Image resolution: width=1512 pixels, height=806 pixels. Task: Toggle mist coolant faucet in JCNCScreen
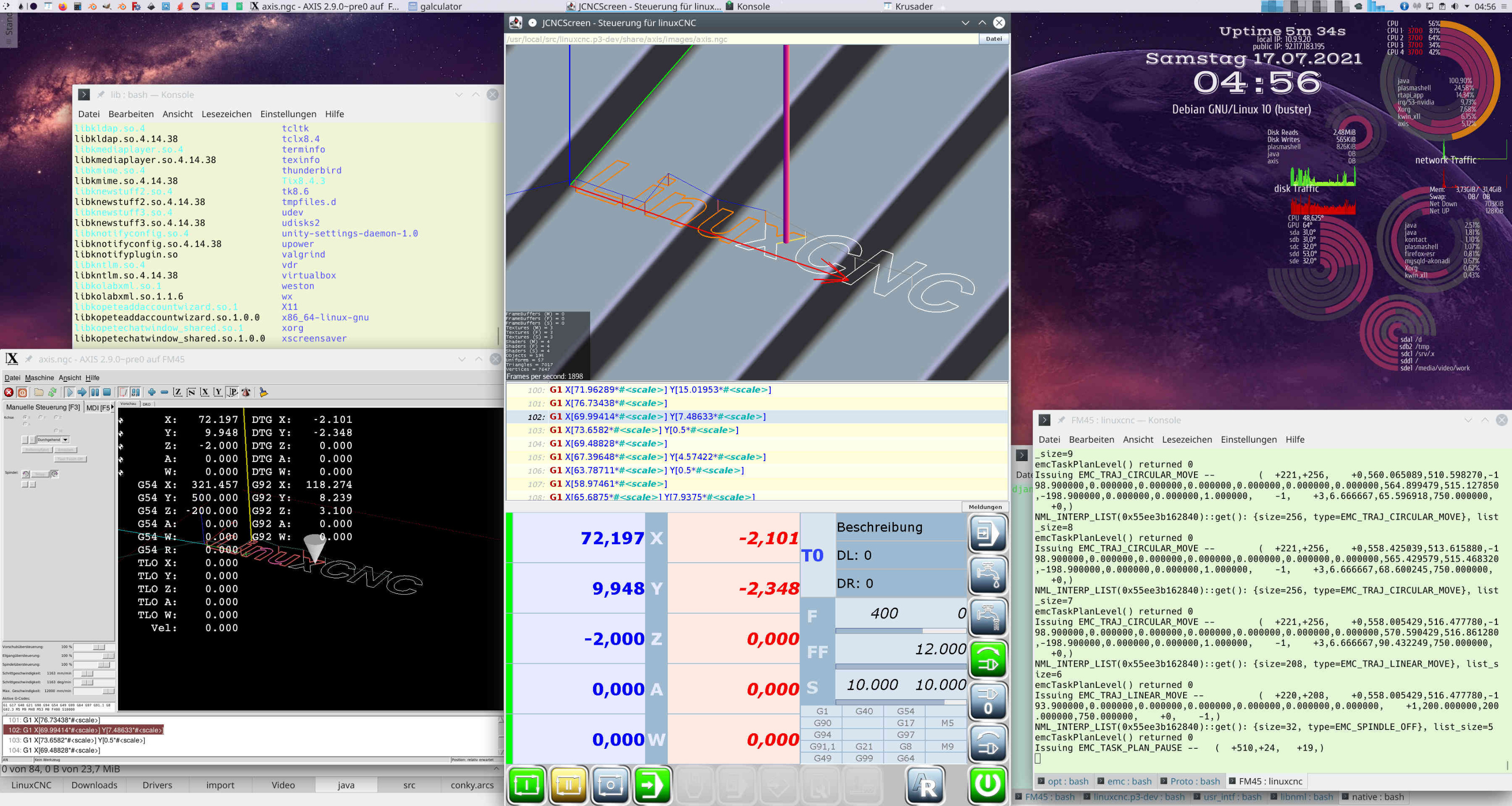[988, 617]
